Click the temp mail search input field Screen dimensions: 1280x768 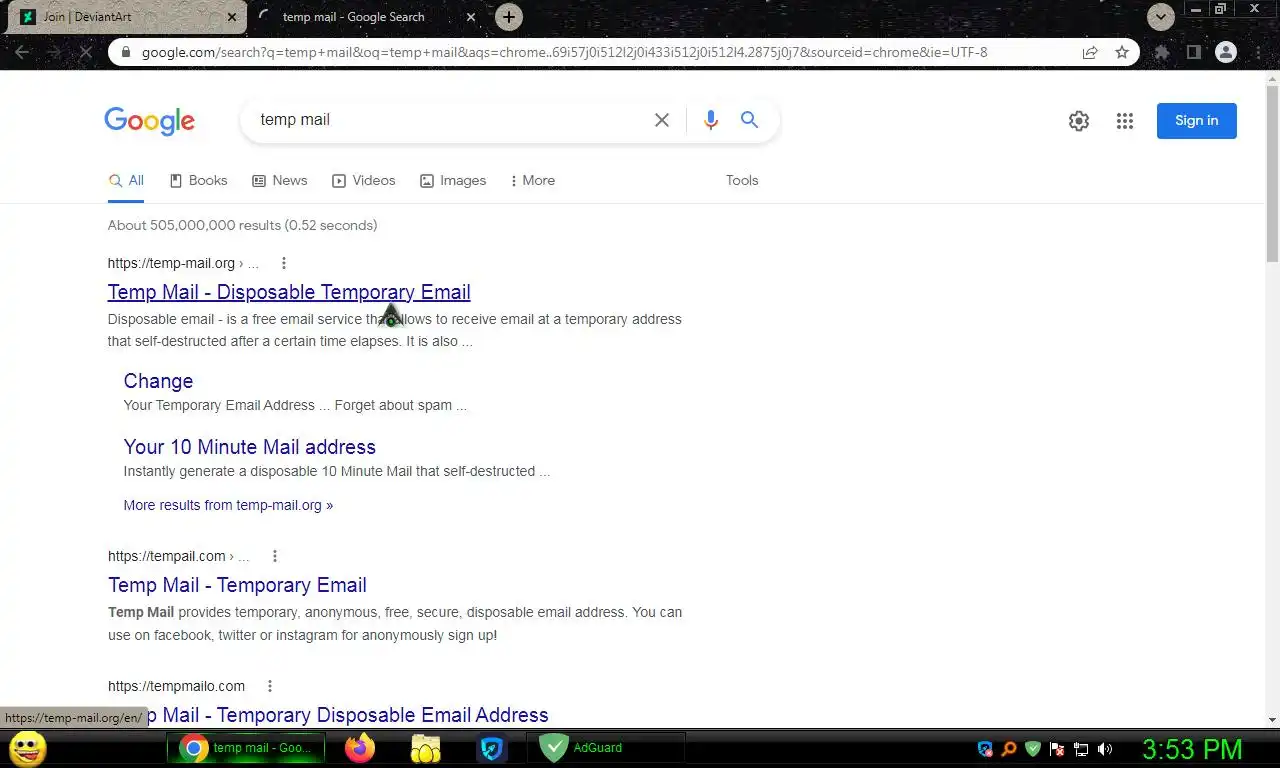(x=450, y=120)
